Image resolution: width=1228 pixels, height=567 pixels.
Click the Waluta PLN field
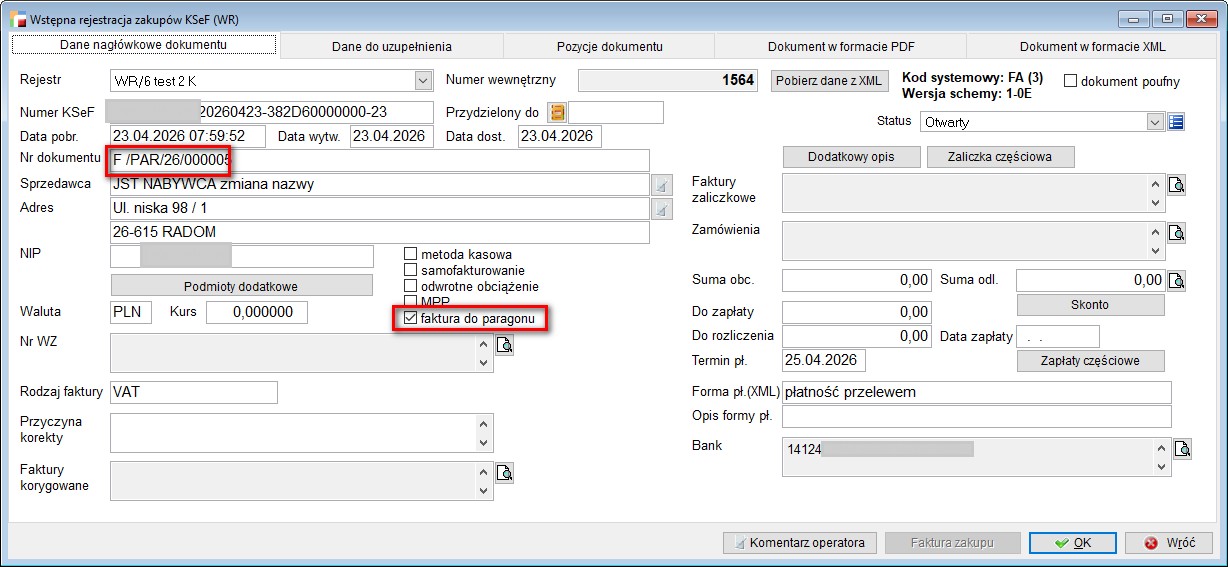point(131,312)
